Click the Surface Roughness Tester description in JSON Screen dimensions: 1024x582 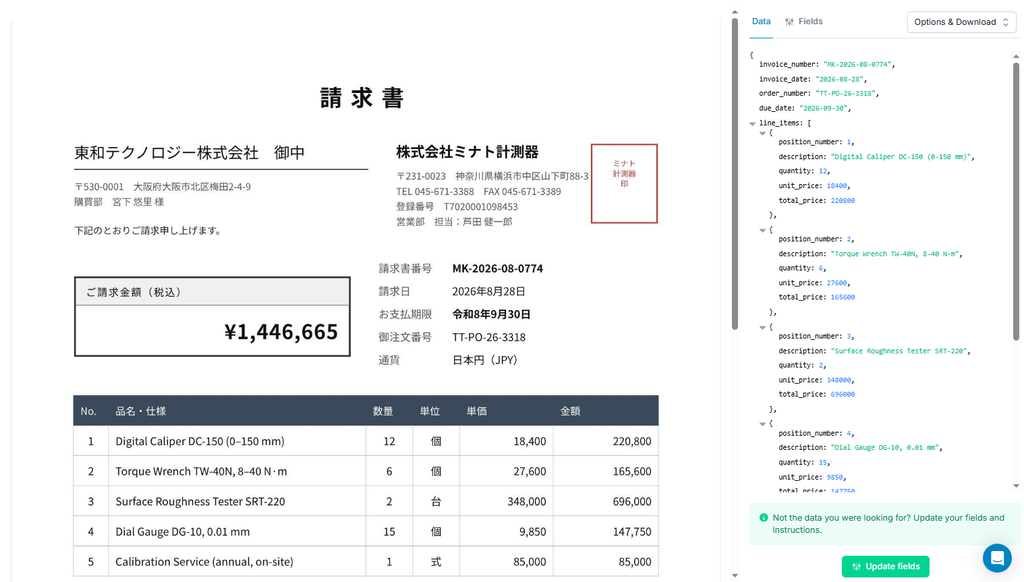tap(899, 351)
